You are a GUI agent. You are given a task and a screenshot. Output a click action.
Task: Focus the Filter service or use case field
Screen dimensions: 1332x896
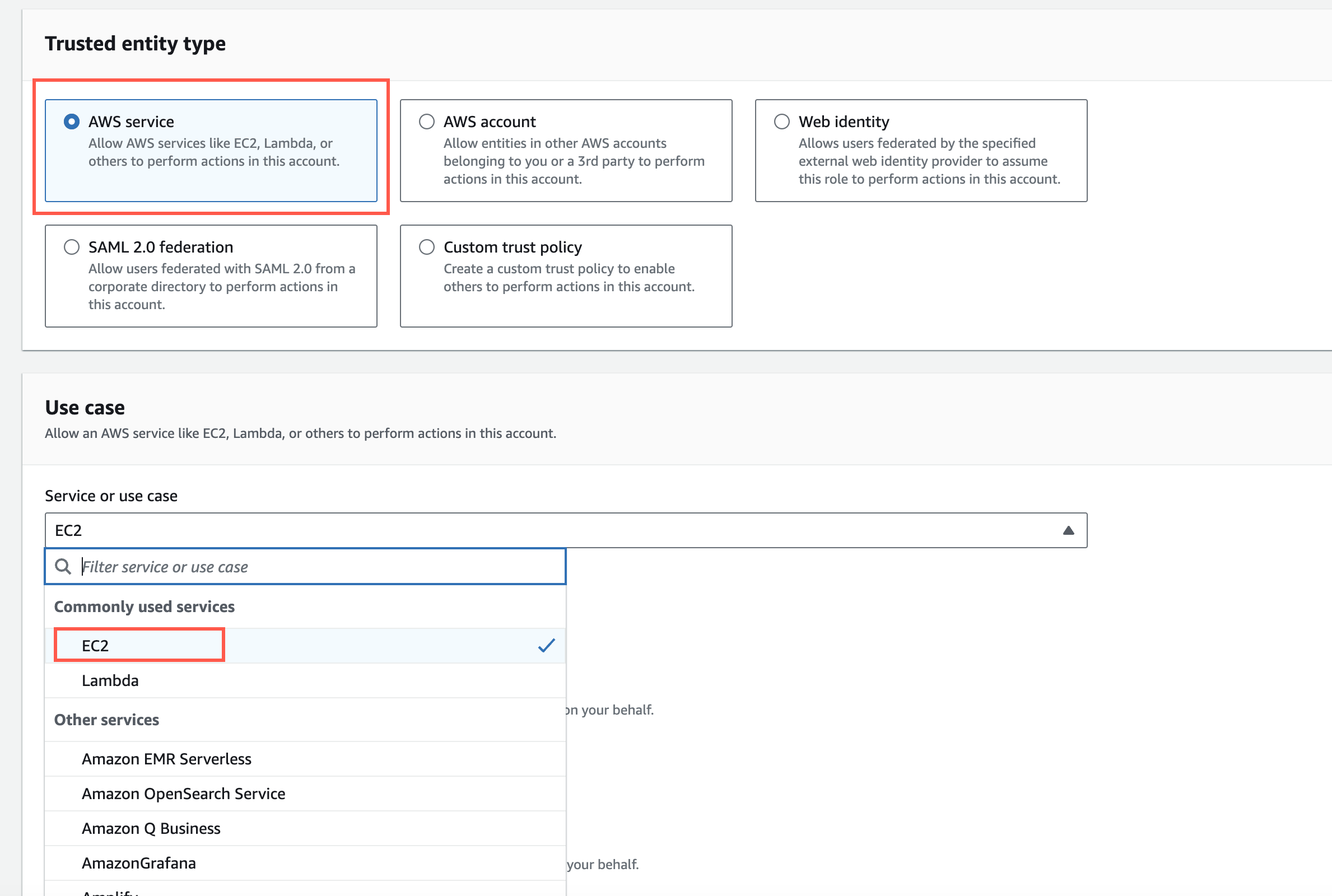[305, 566]
